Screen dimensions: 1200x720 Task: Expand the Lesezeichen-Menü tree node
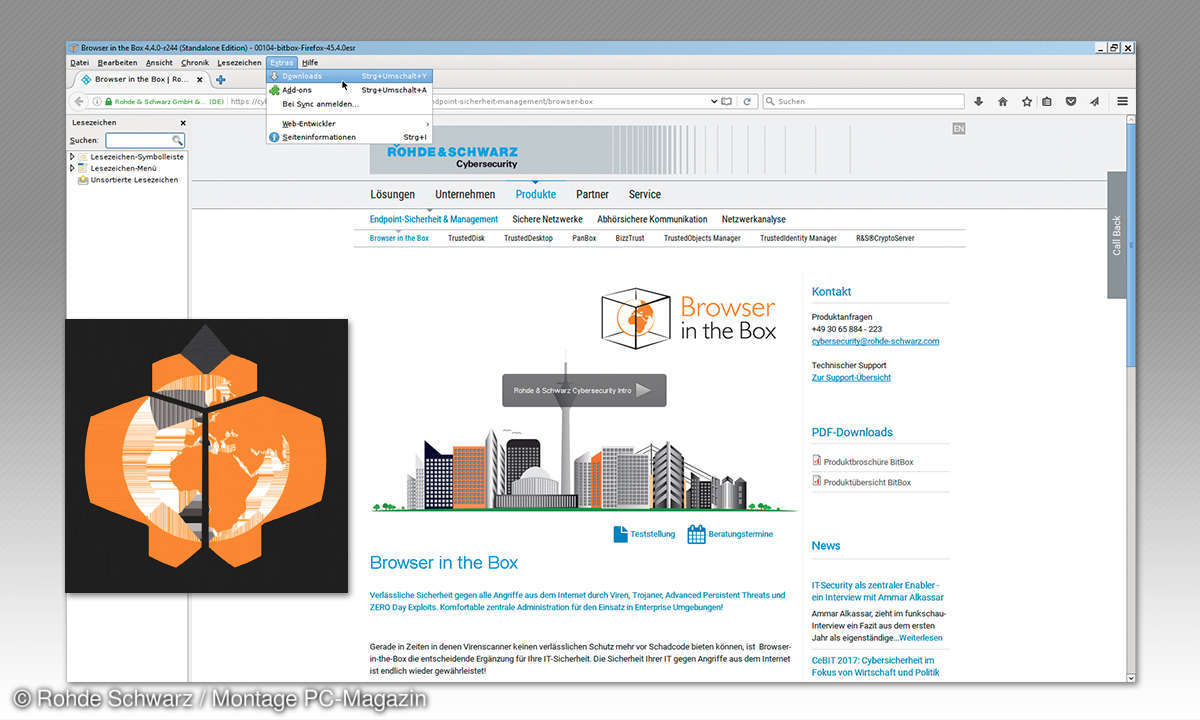tap(72, 168)
